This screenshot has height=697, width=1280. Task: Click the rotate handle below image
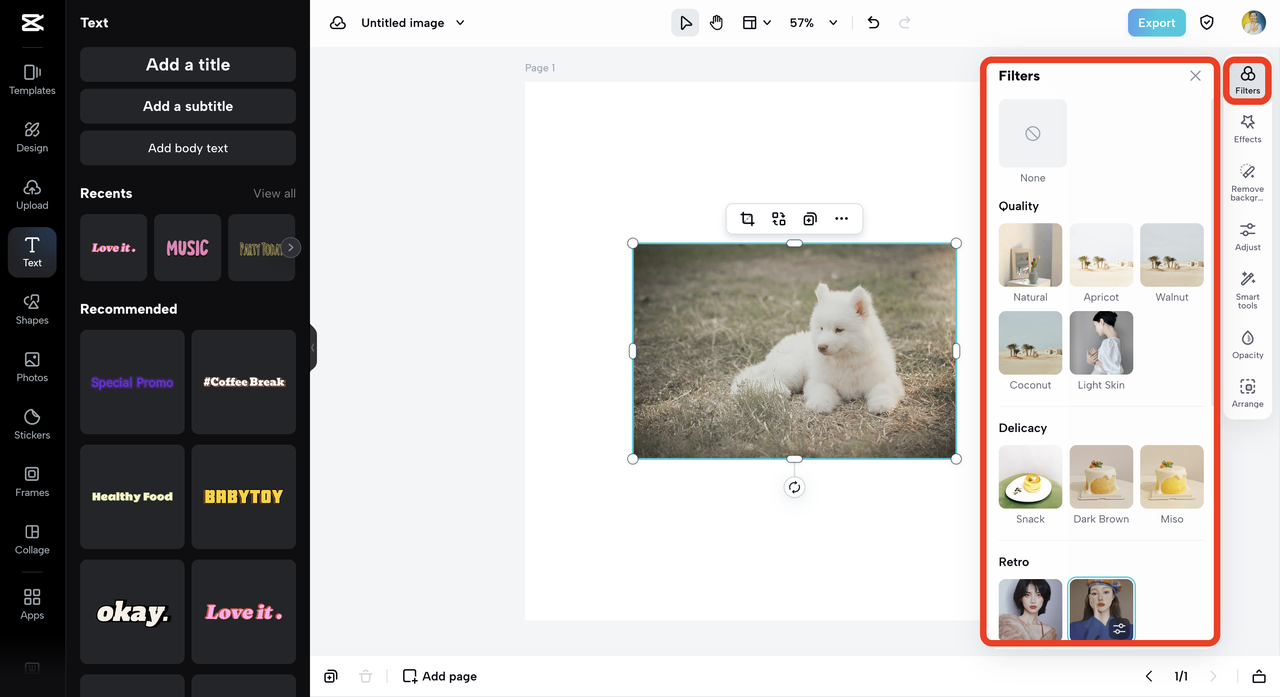click(794, 488)
